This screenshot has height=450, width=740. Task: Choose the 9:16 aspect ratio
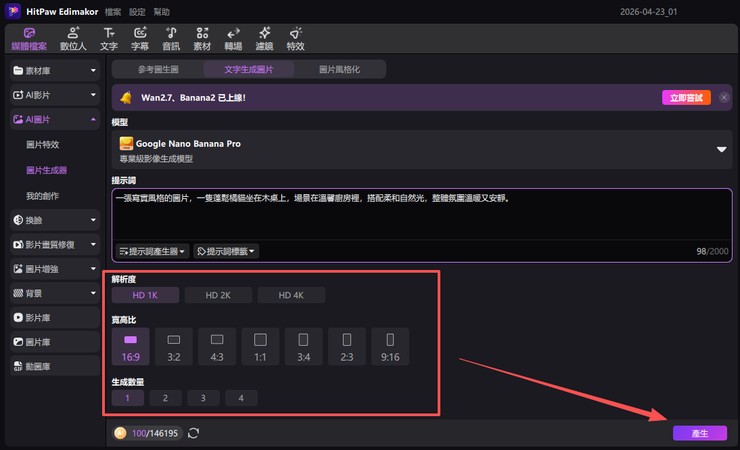[x=390, y=347]
